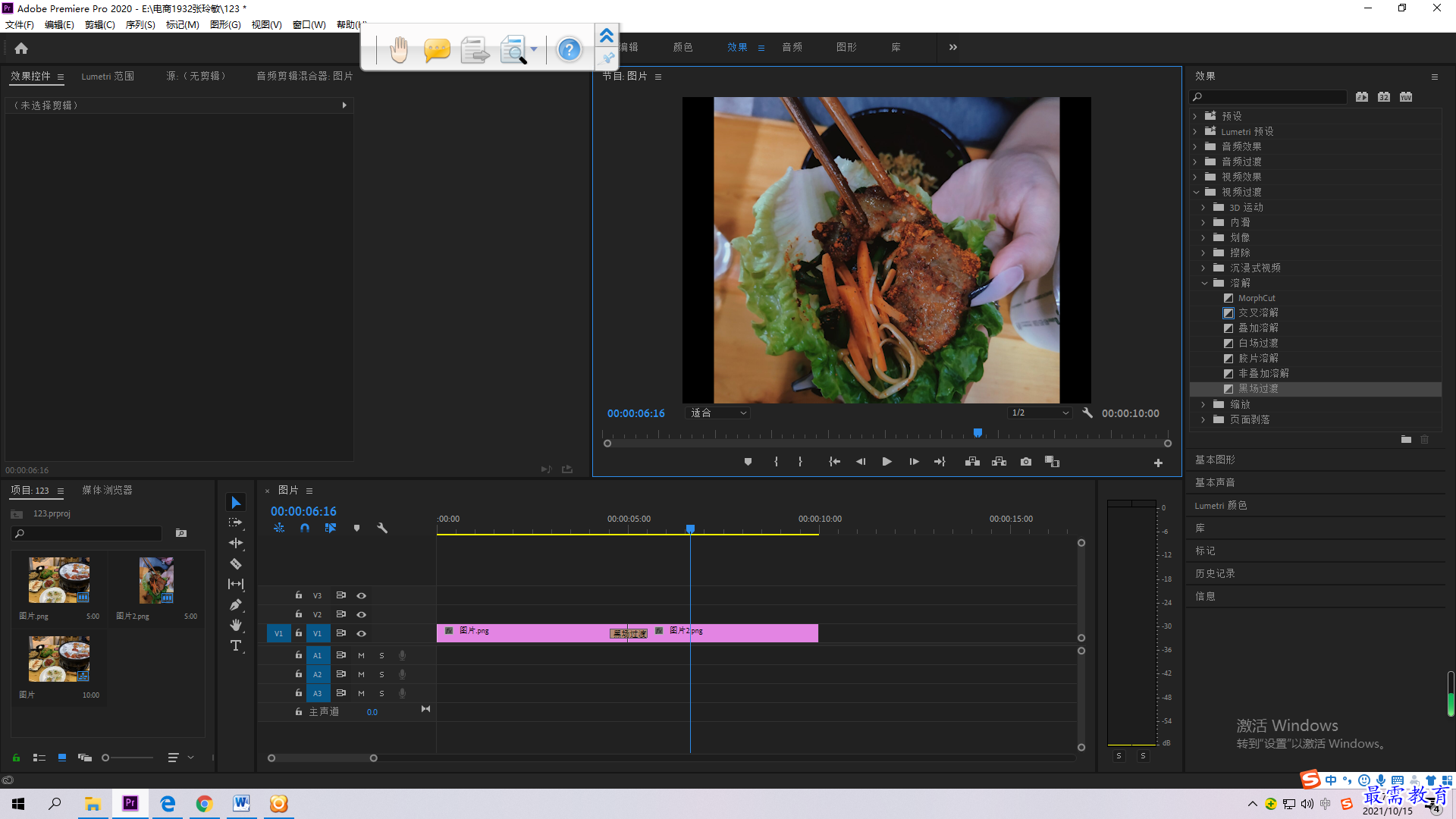
Task: Collapse the 视频过渡 folder
Action: 1196,192
